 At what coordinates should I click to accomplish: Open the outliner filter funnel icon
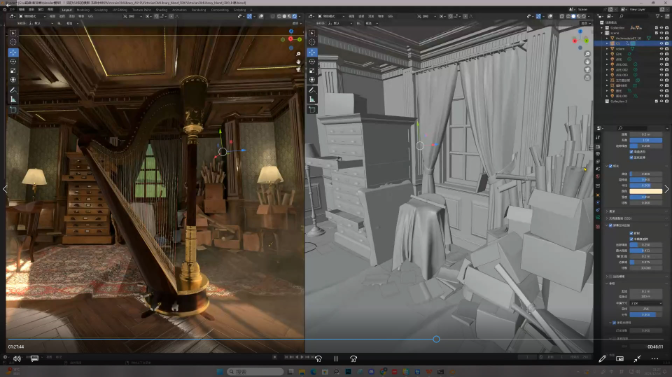pyautogui.click(x=658, y=16)
